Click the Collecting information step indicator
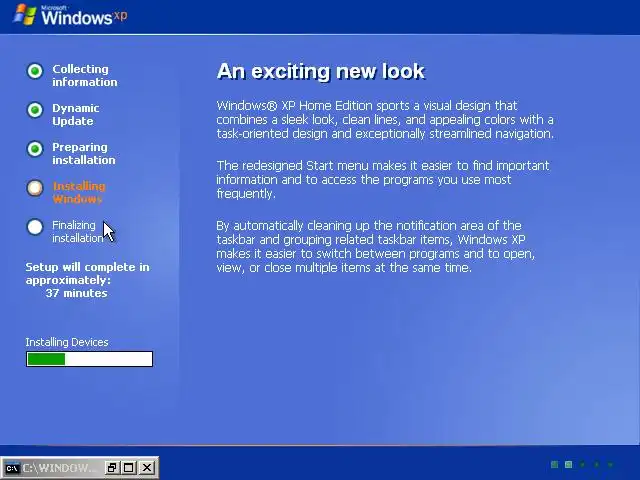 click(35, 71)
